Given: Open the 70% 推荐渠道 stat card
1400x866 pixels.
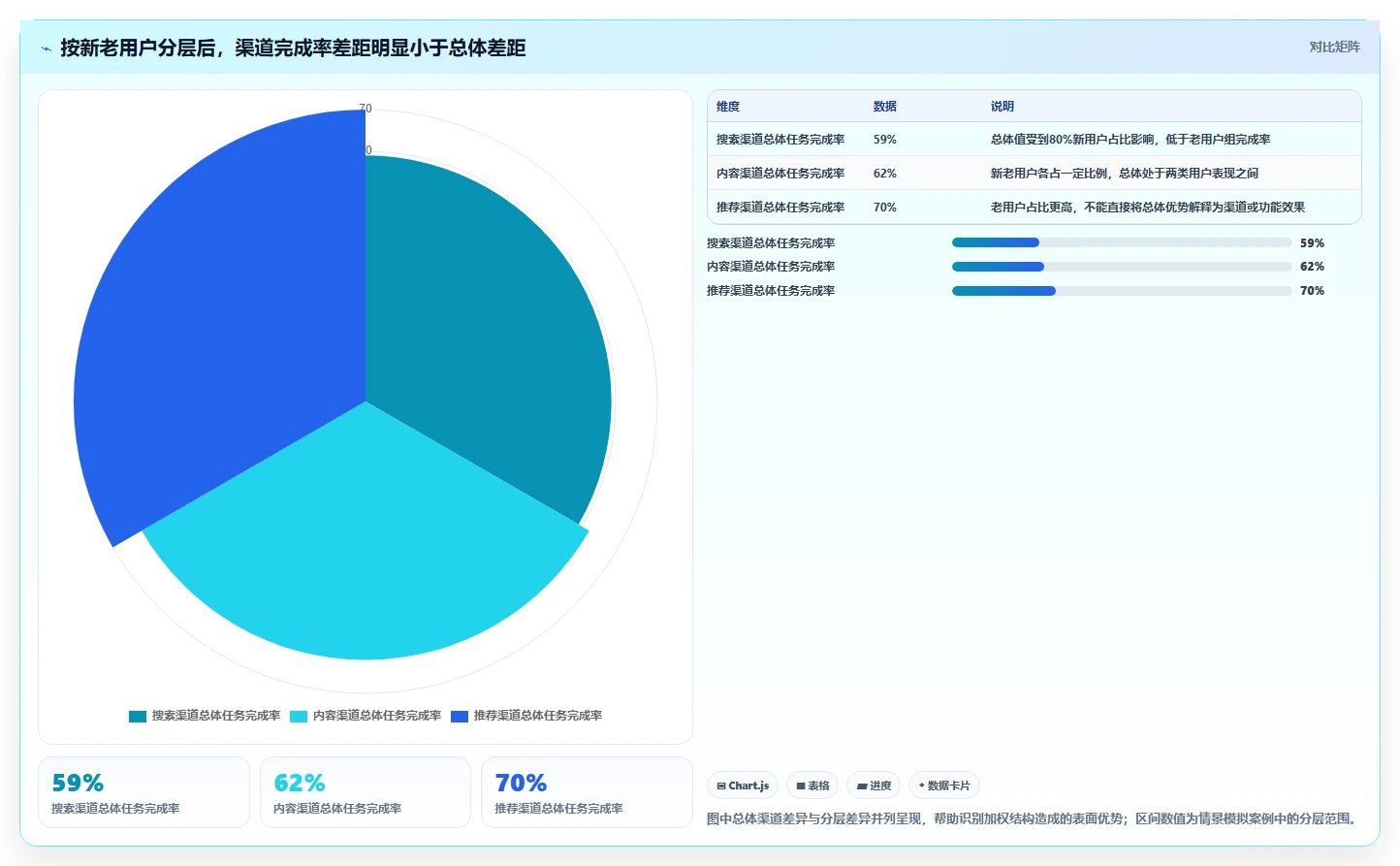Looking at the screenshot, I should click(587, 792).
